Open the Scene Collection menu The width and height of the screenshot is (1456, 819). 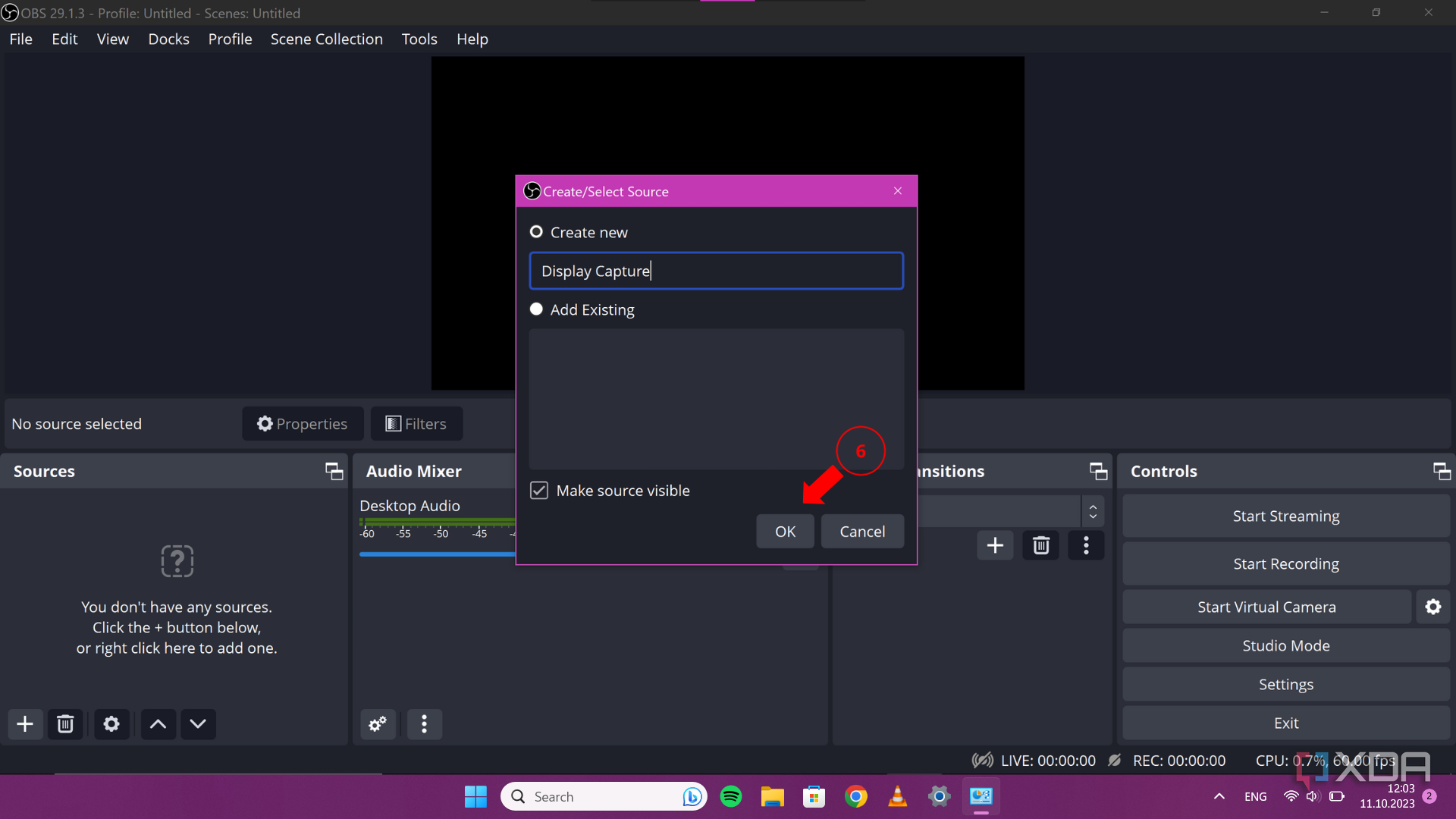326,39
